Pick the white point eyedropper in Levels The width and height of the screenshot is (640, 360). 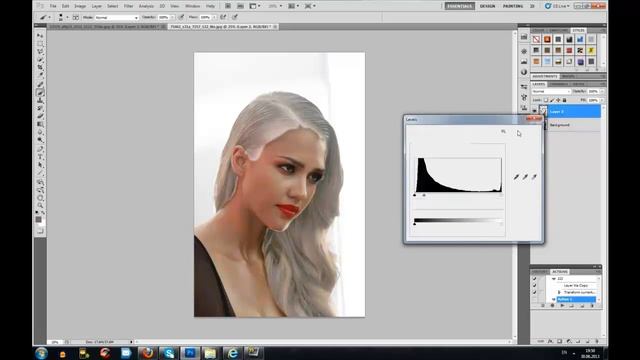[534, 177]
